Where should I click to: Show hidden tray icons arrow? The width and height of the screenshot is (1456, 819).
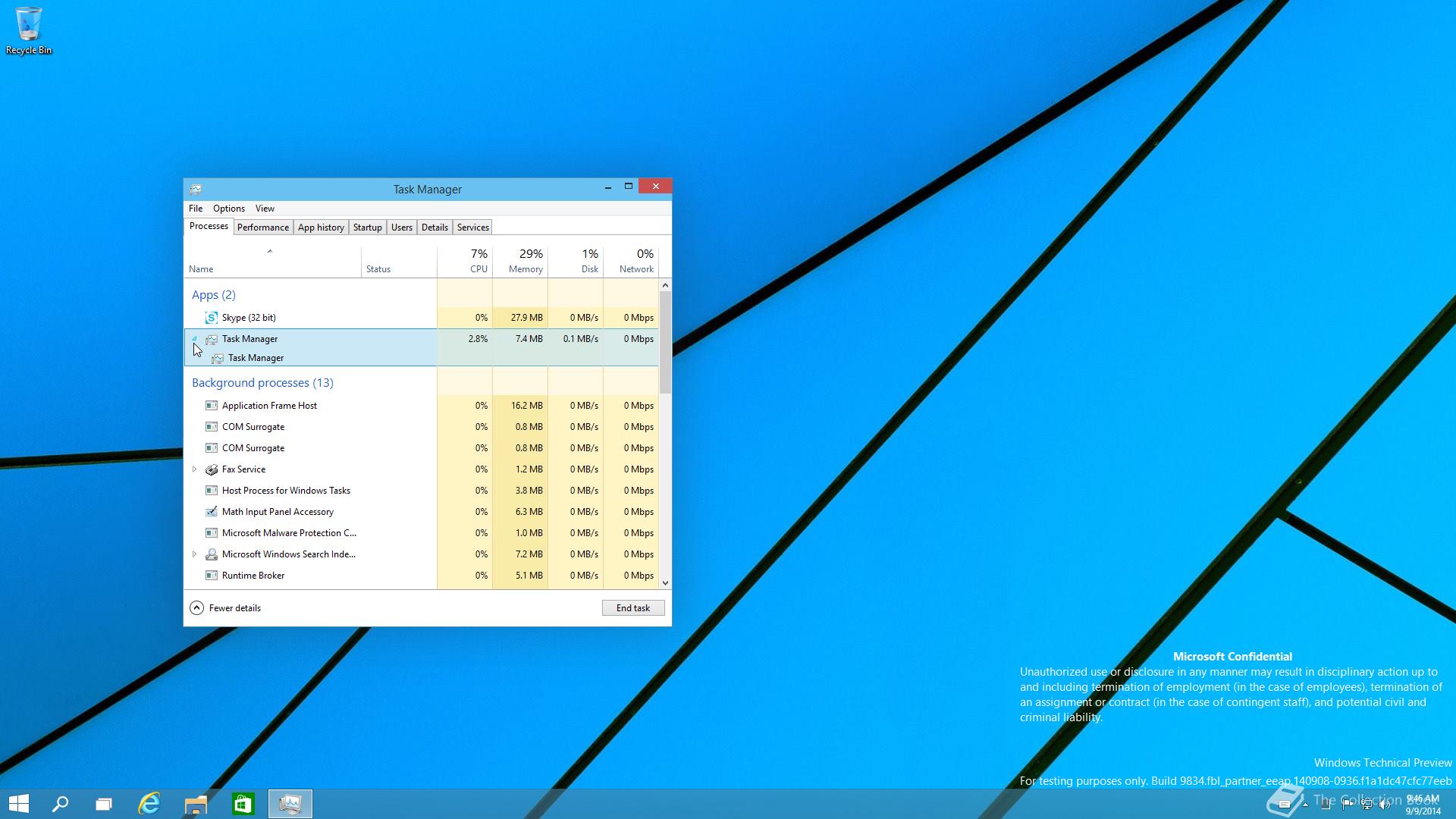coord(1305,805)
